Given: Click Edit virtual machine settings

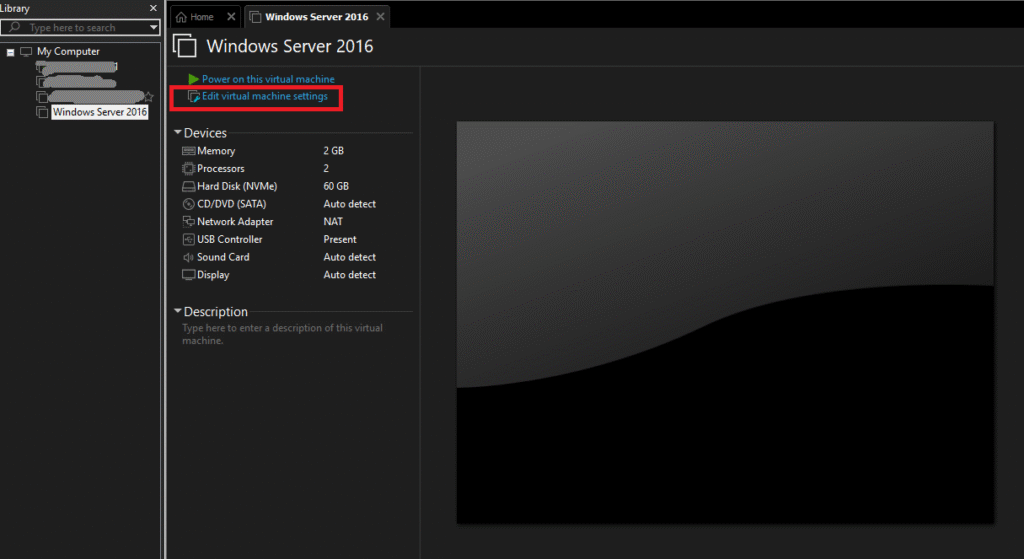Looking at the screenshot, I should [264, 96].
